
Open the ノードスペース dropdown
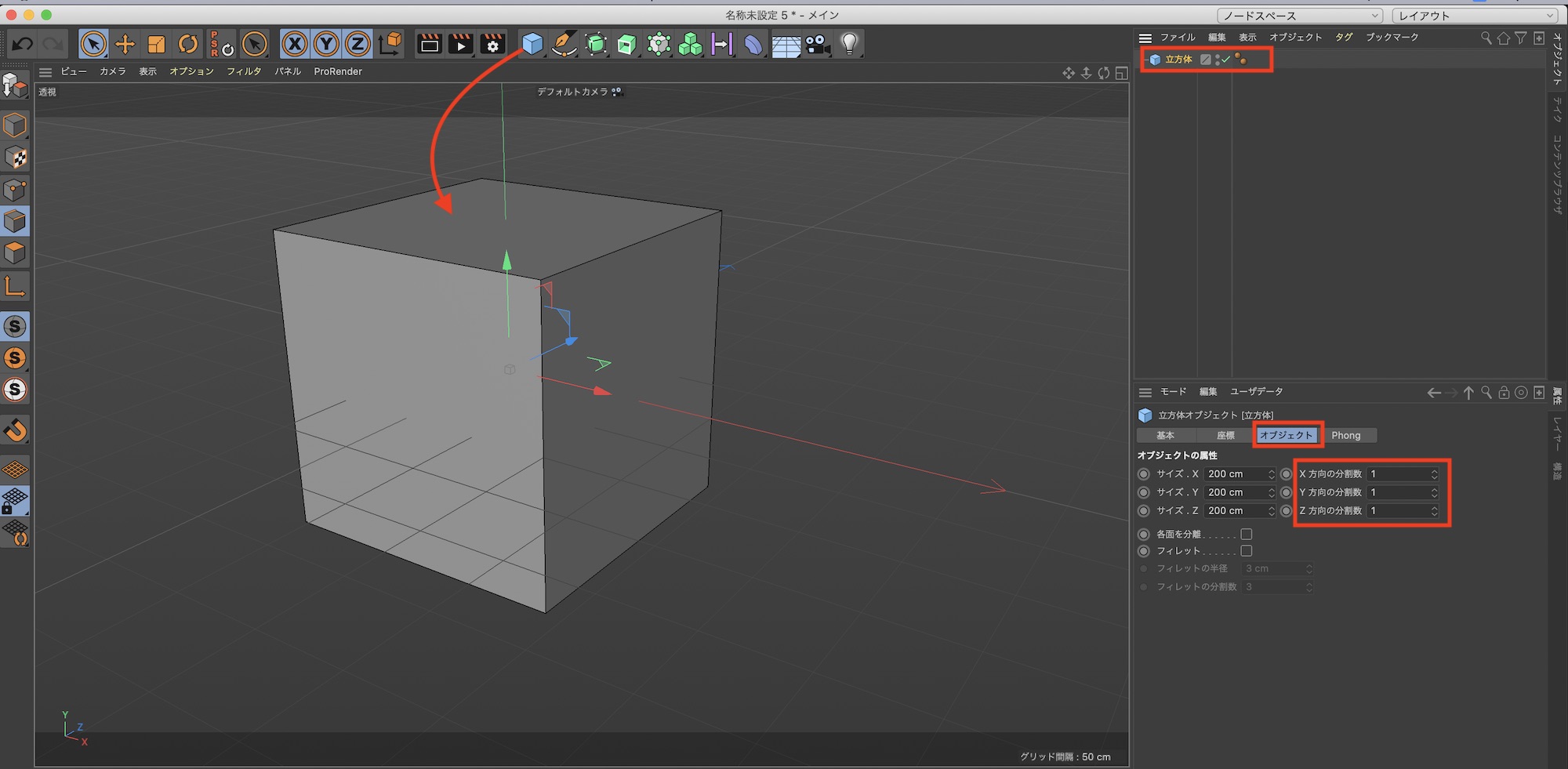1300,16
